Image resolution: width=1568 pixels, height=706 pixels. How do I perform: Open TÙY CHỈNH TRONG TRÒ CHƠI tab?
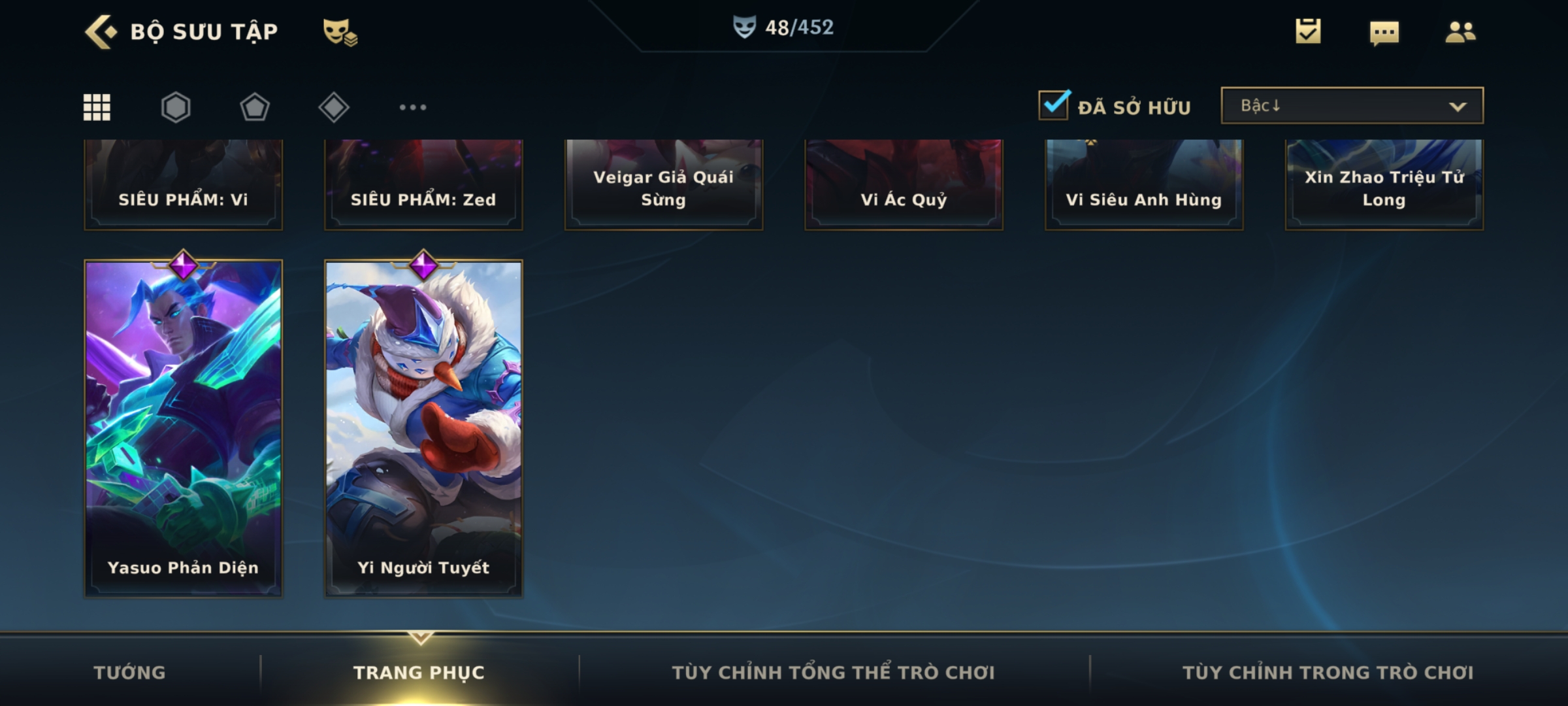click(1328, 672)
